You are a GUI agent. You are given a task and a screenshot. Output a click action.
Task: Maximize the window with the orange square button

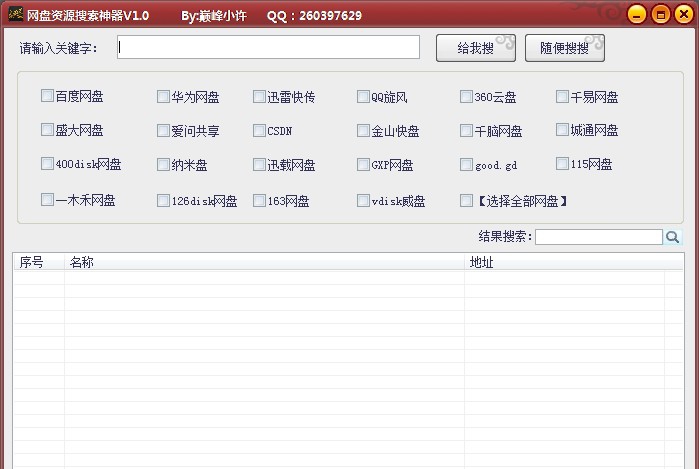[661, 14]
